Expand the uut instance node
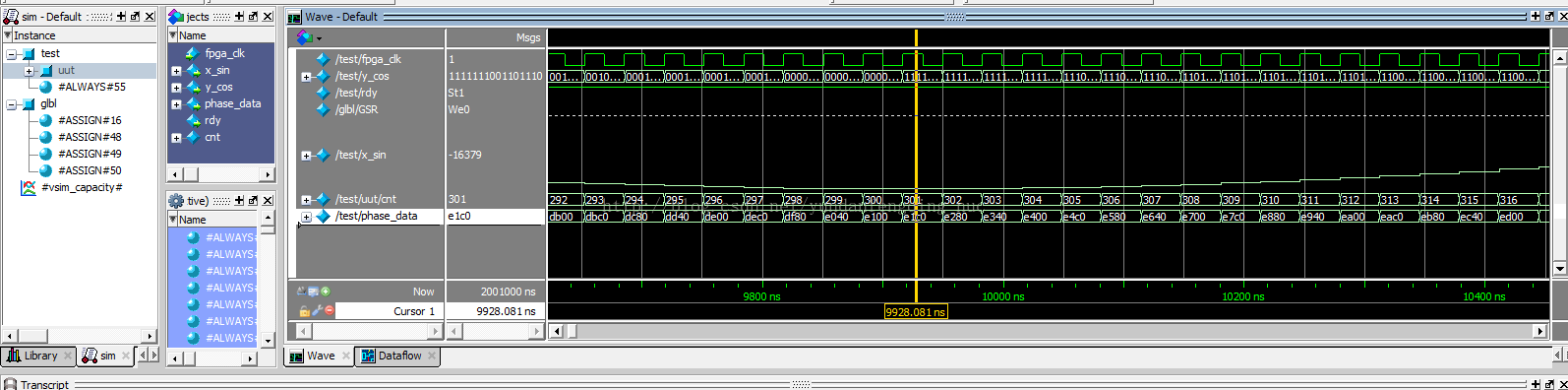 pos(29,70)
